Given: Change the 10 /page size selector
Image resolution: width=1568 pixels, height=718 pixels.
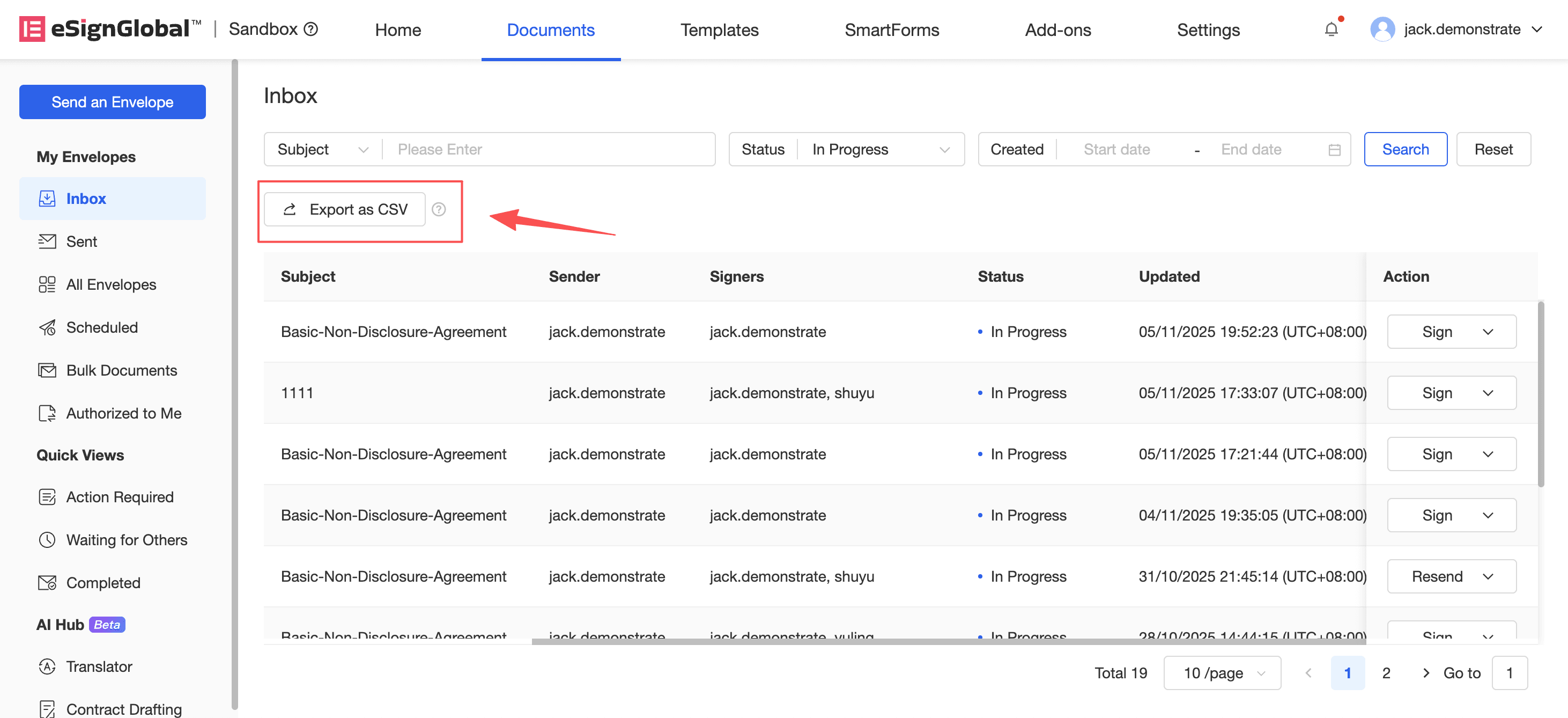Looking at the screenshot, I should pos(1222,673).
